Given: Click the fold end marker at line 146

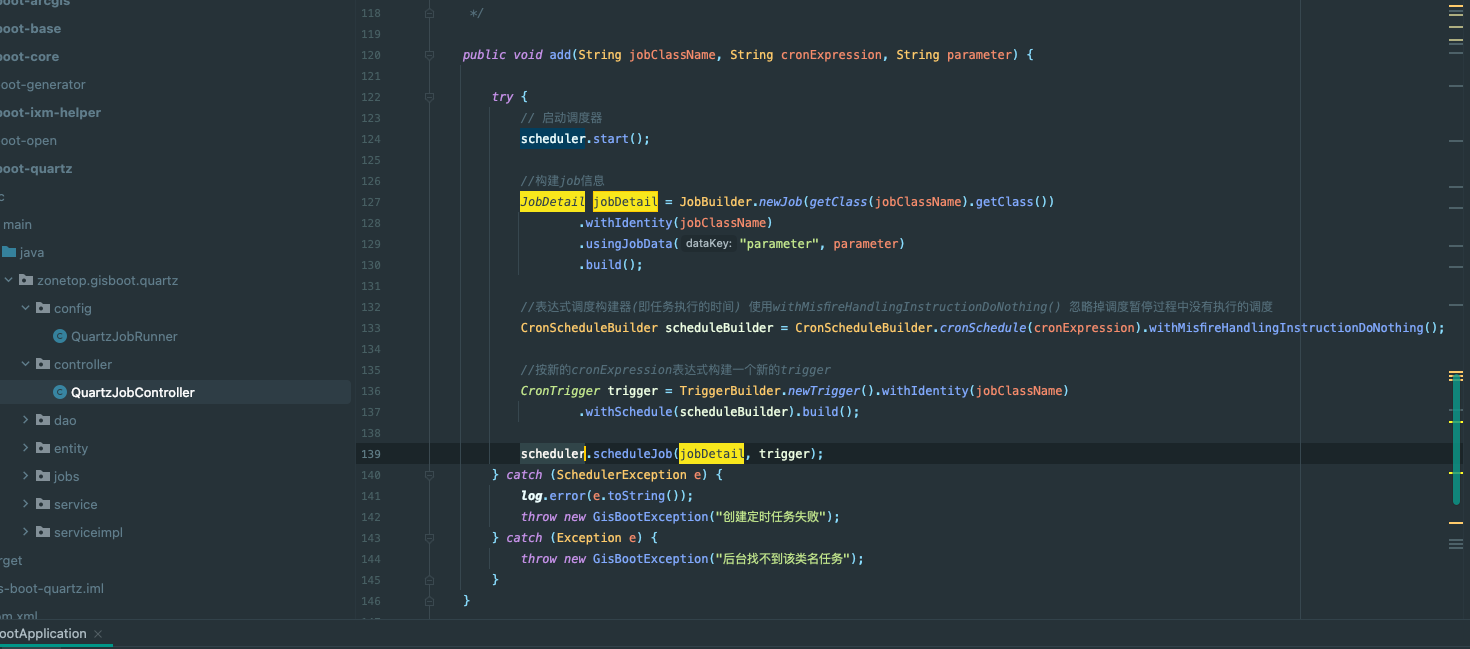Looking at the screenshot, I should [x=429, y=601].
